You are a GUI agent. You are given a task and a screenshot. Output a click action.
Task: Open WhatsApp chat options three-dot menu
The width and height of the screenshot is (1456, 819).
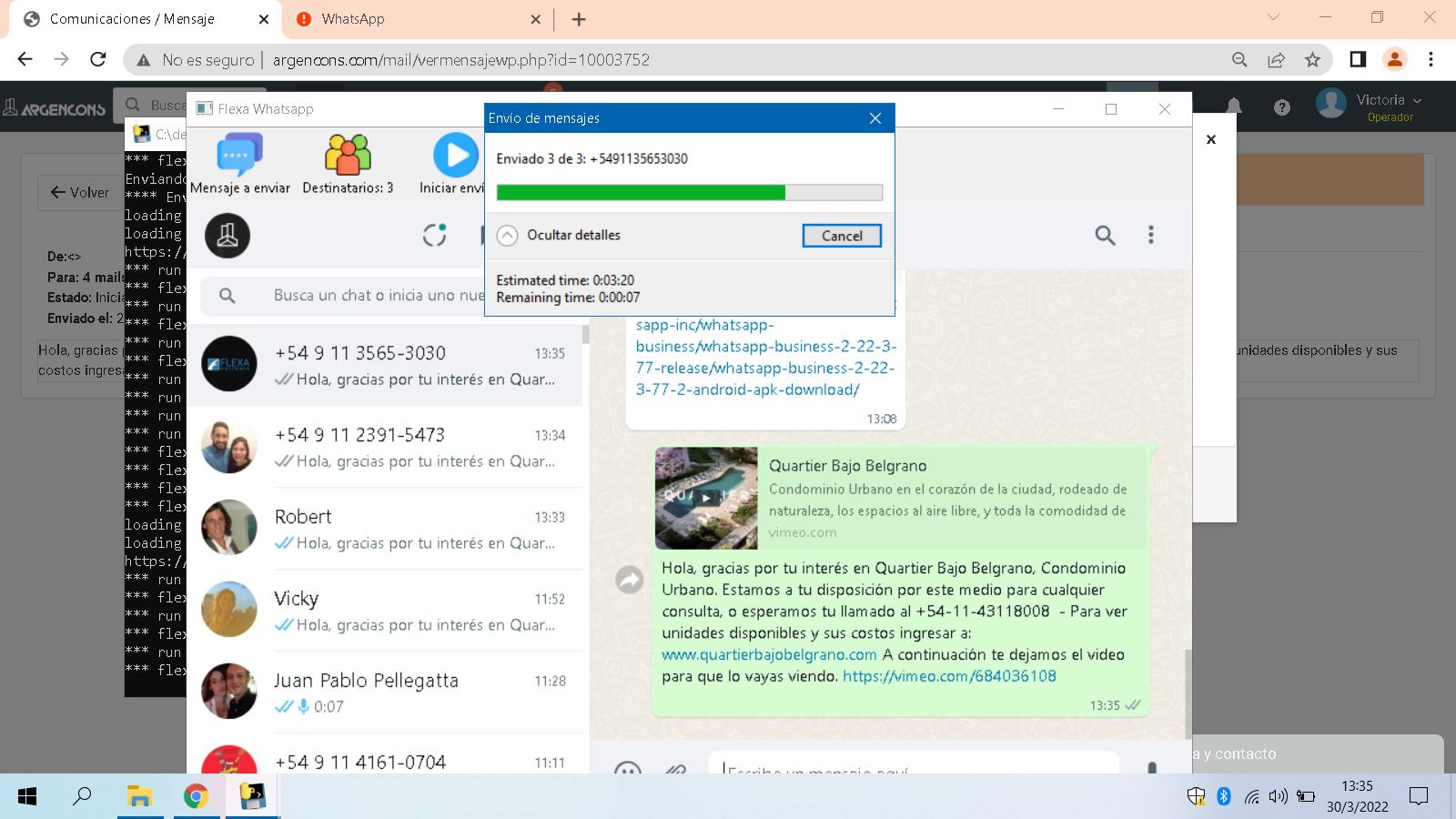tap(1150, 236)
